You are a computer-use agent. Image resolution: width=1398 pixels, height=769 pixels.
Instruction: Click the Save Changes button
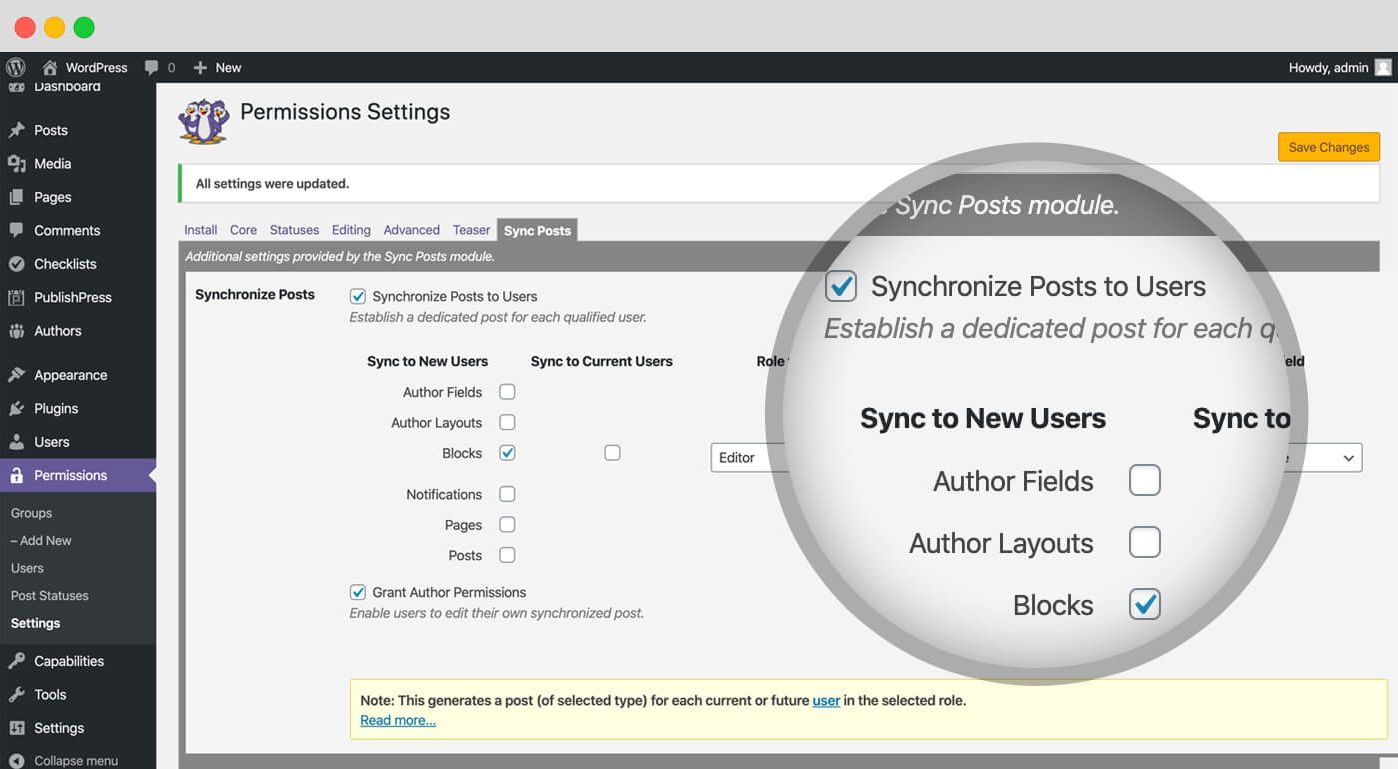click(x=1329, y=147)
